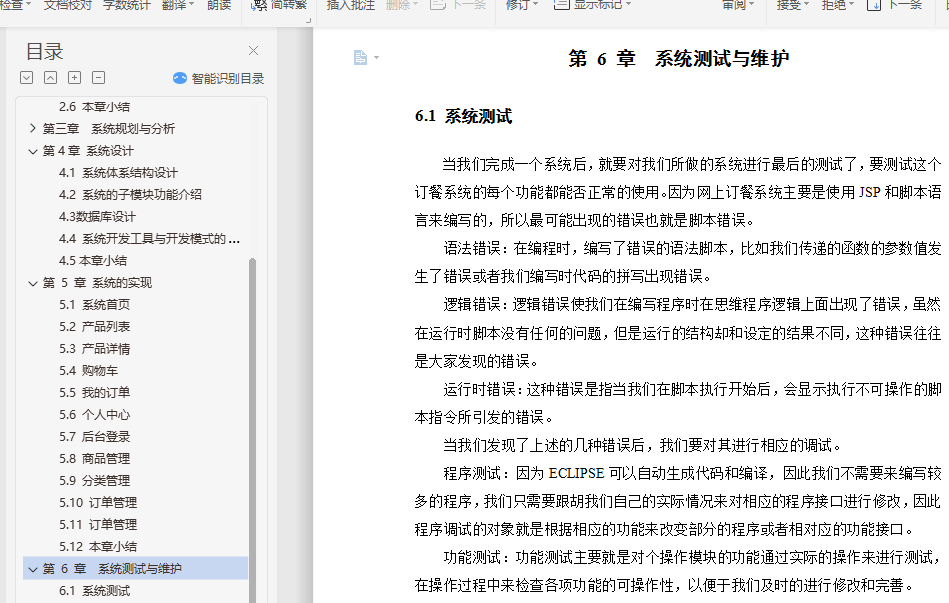
Task: Click 插入批注 in the toolbar
Action: pos(350,5)
